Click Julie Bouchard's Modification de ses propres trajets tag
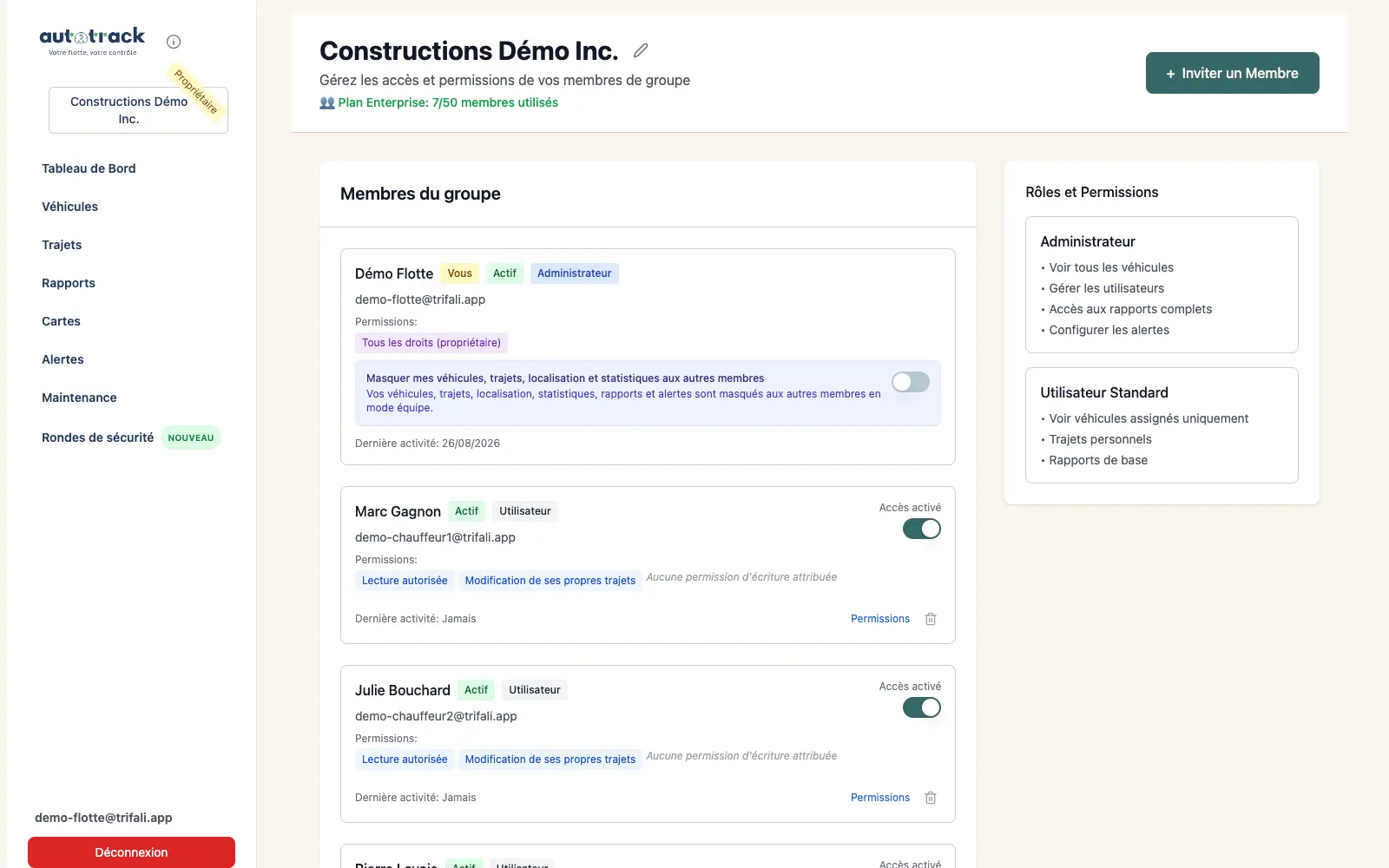This screenshot has width=1389, height=868. point(550,759)
